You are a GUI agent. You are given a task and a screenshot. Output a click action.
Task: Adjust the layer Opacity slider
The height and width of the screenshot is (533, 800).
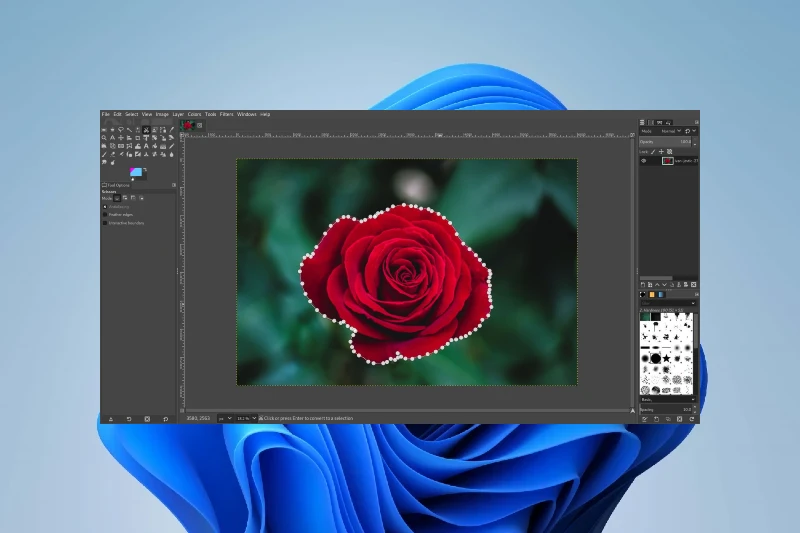coord(665,142)
